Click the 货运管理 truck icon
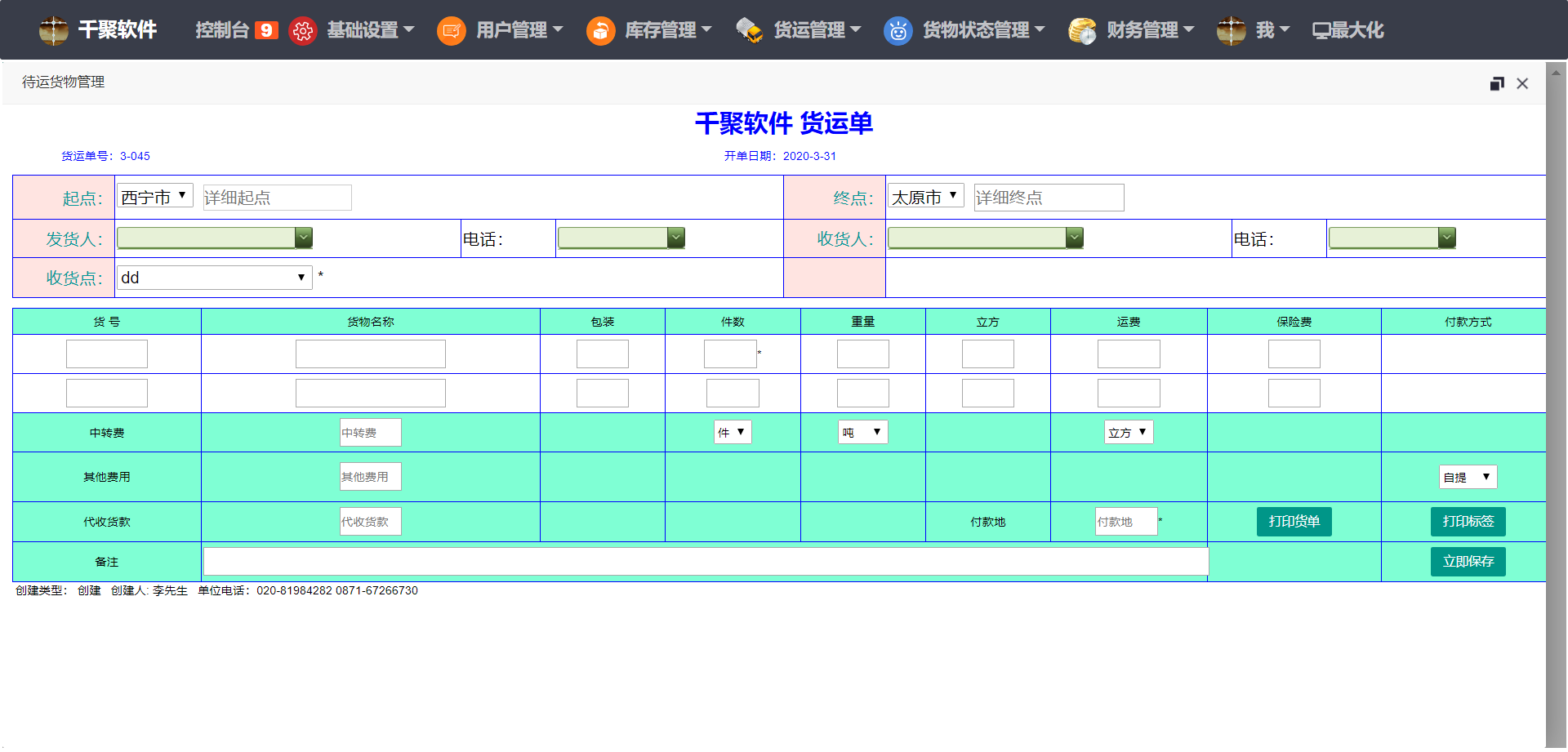The height and width of the screenshot is (752, 1568). click(749, 31)
